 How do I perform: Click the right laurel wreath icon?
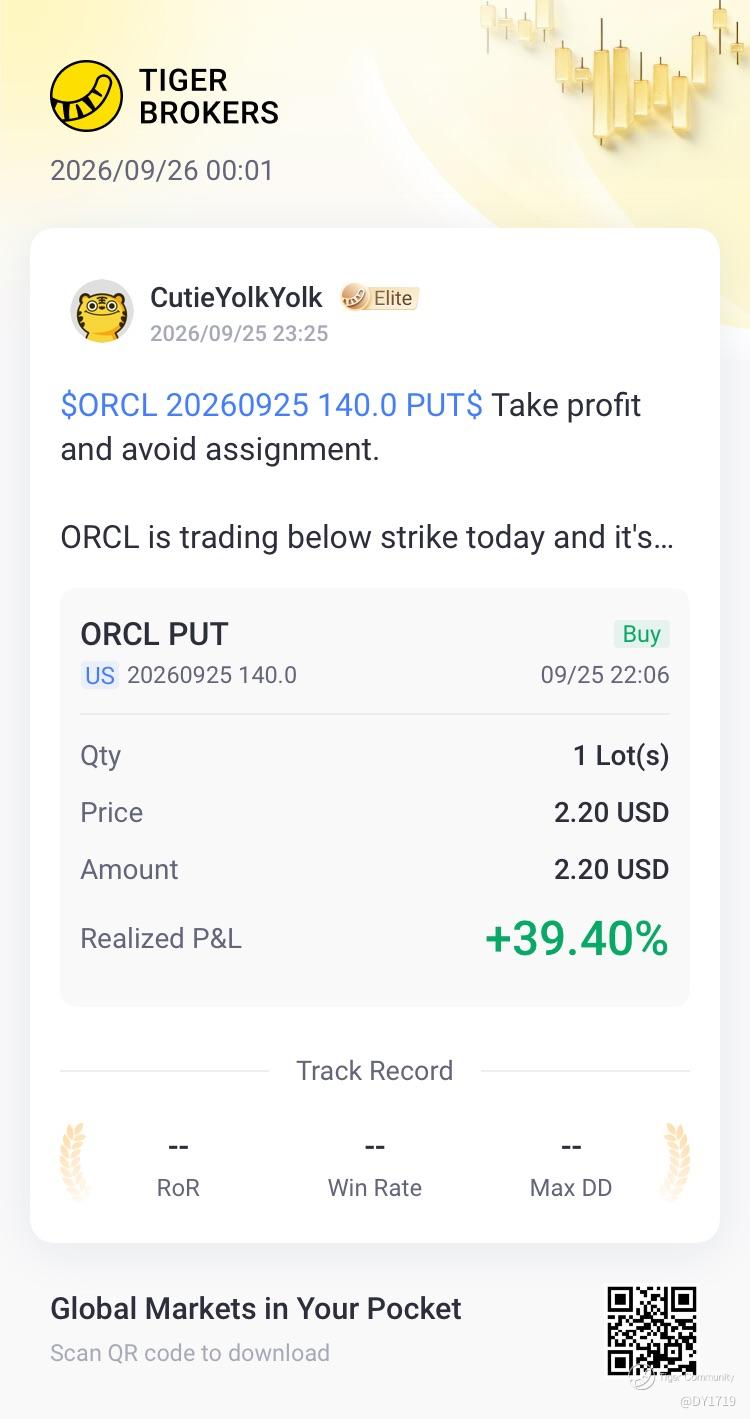point(676,1161)
